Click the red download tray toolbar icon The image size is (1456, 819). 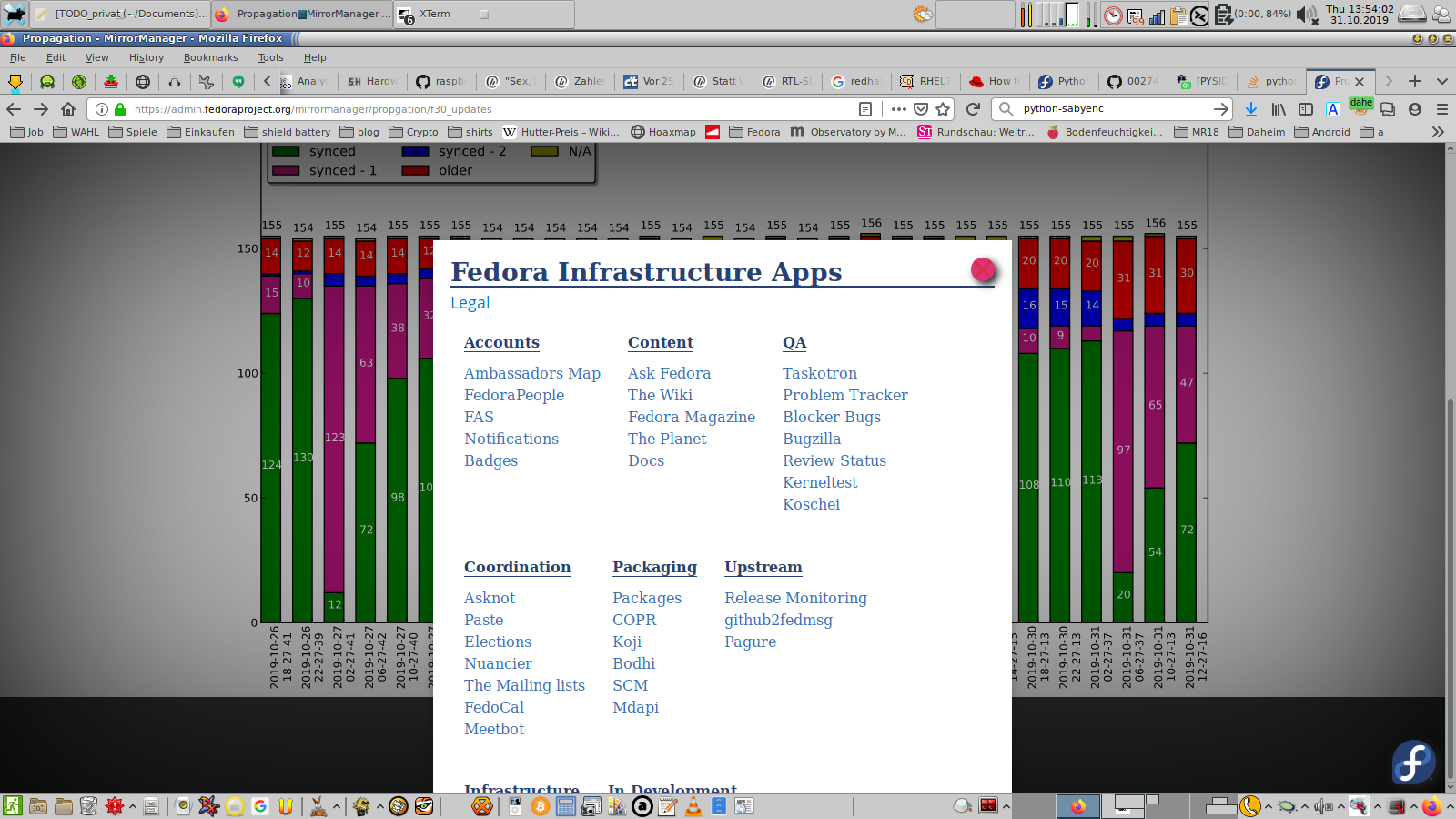tap(111, 82)
